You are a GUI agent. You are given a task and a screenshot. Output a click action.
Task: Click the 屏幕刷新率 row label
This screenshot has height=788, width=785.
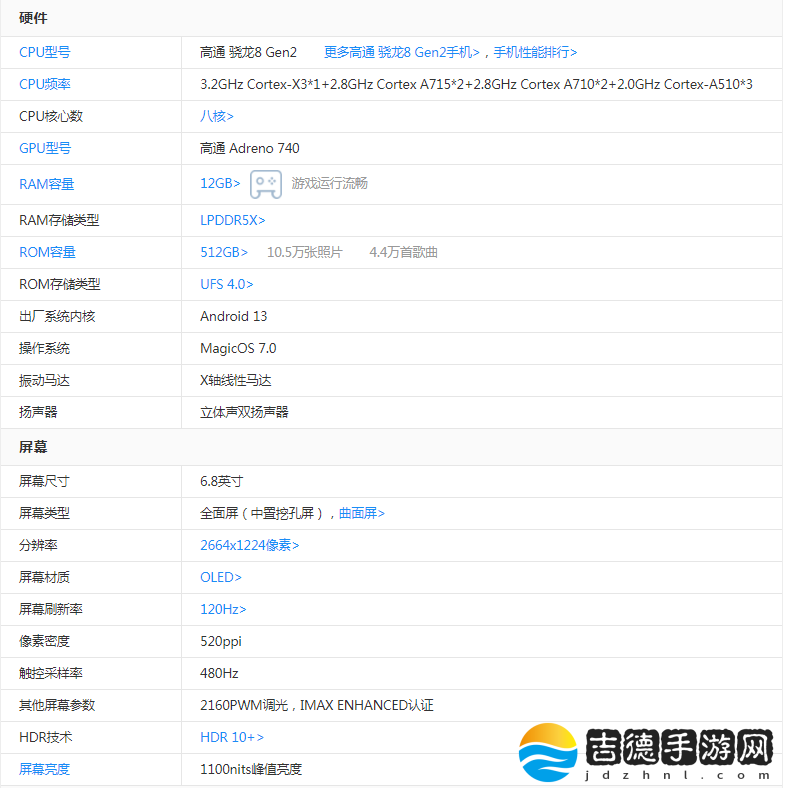(51, 610)
